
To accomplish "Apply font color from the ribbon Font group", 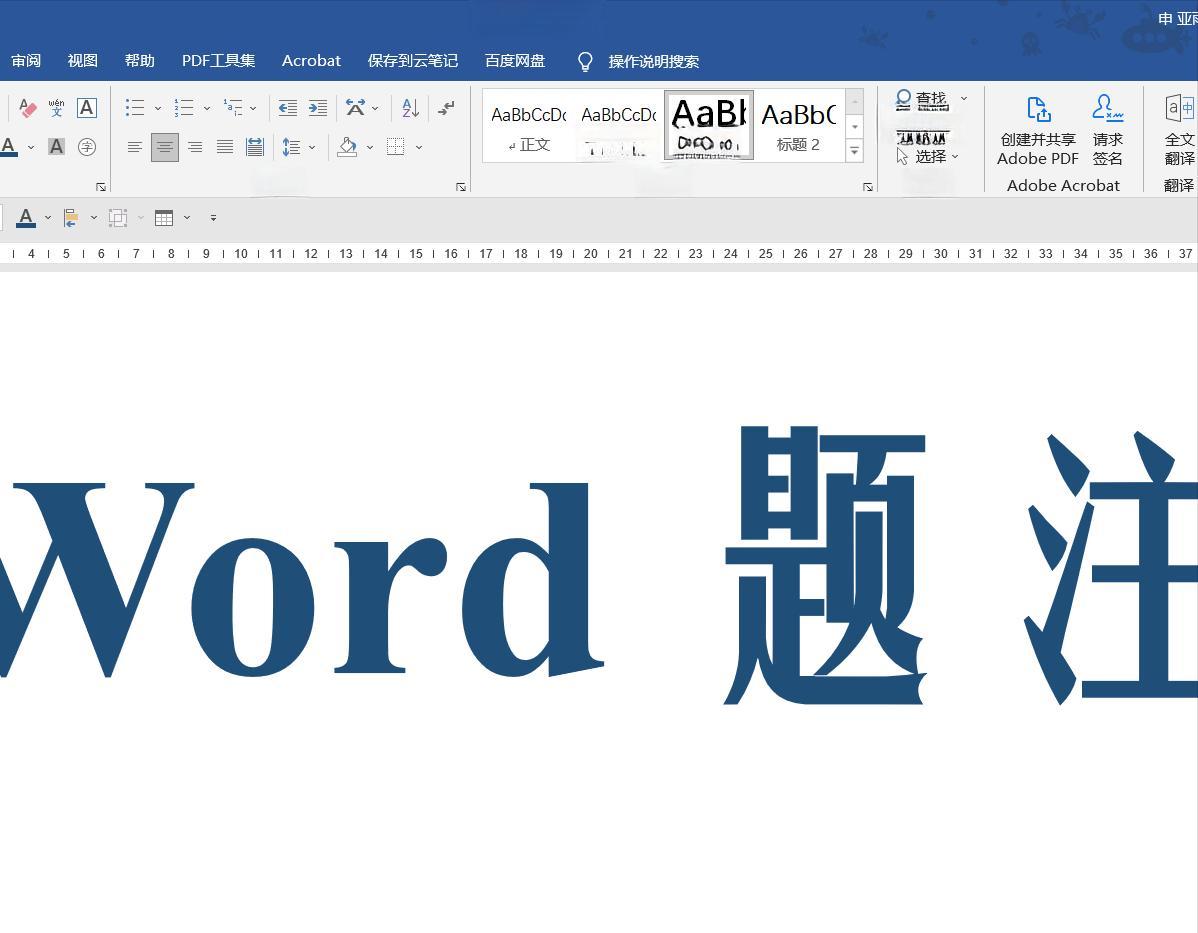I will pos(9,147).
